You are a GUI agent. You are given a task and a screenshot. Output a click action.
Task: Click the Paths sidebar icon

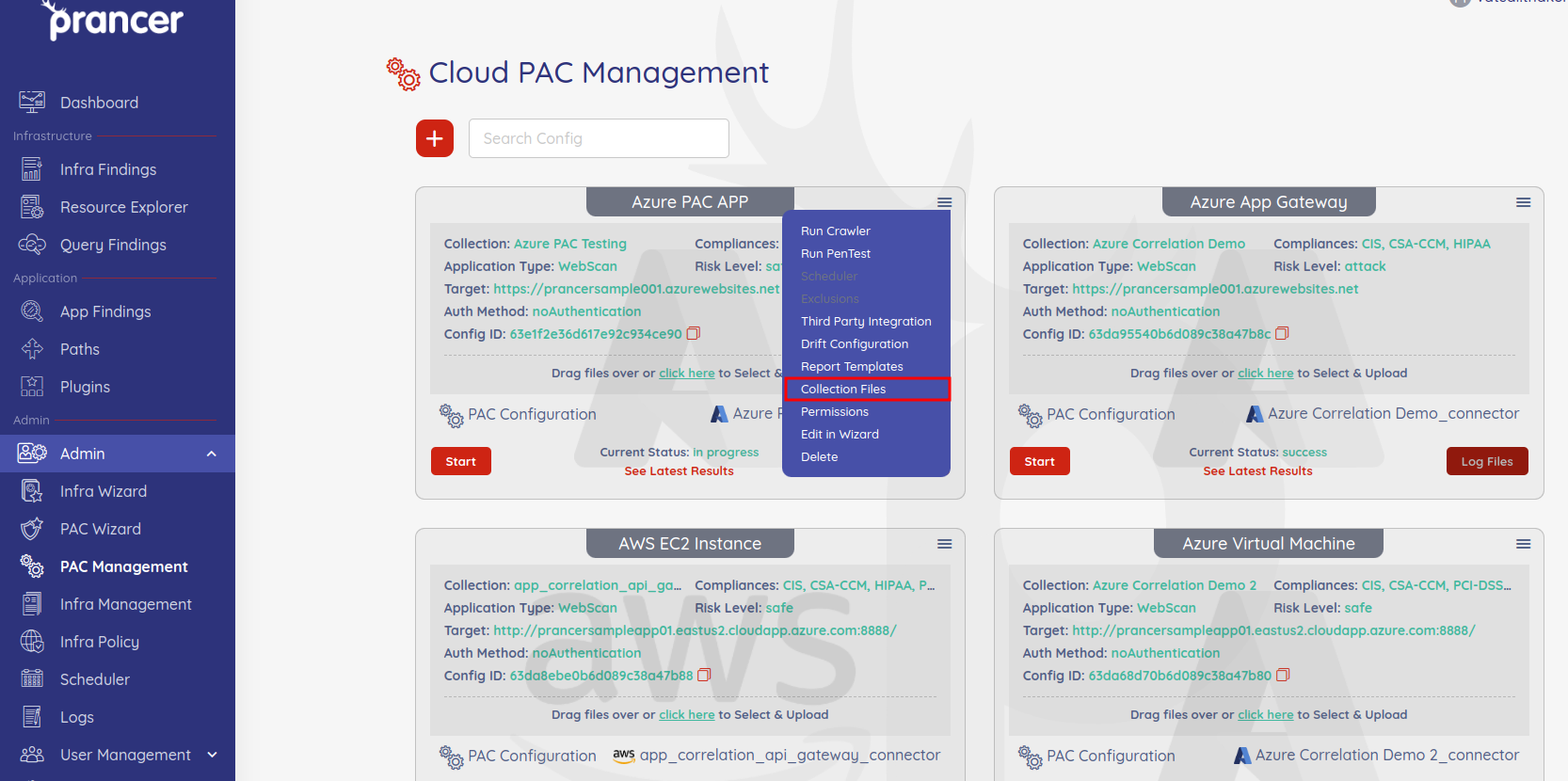(32, 348)
